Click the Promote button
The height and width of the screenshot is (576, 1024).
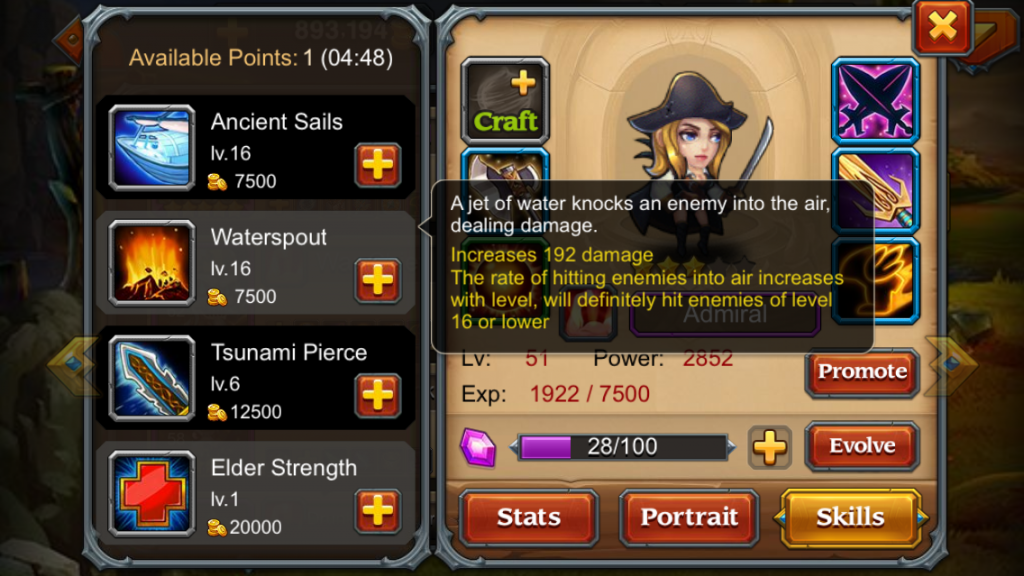(862, 372)
